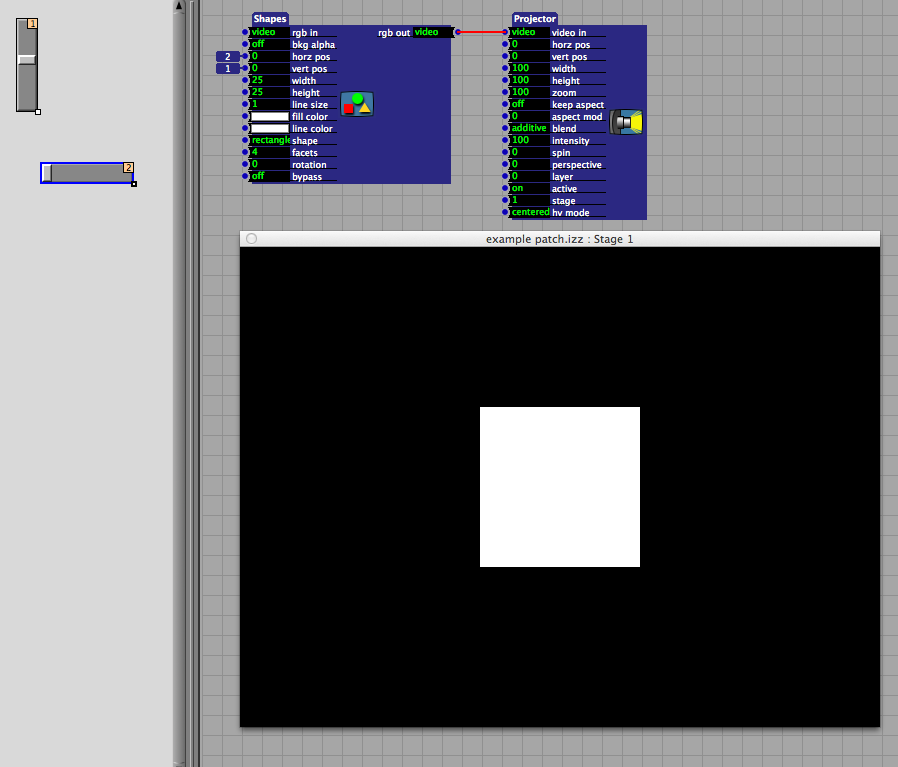Toggle the Shapes bypass value
This screenshot has height=767, width=898.
(269, 177)
